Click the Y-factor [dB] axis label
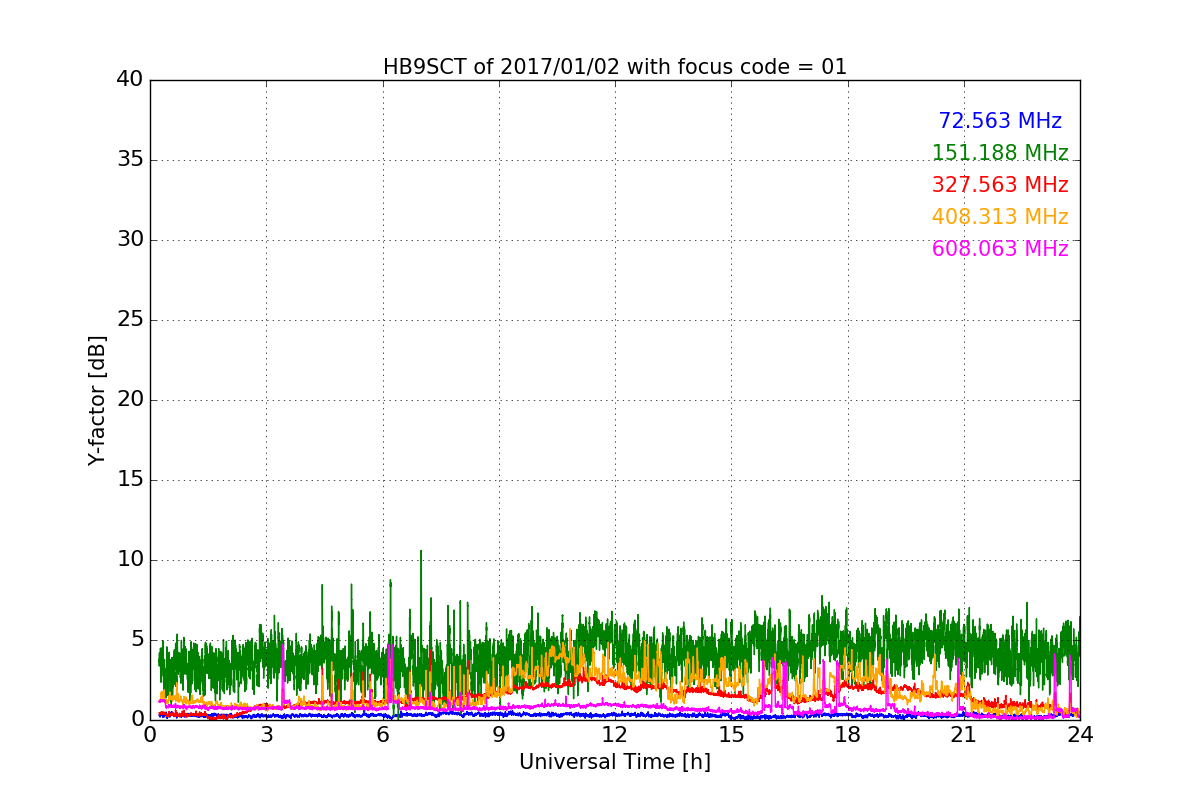The height and width of the screenshot is (800, 1200). 97,400
